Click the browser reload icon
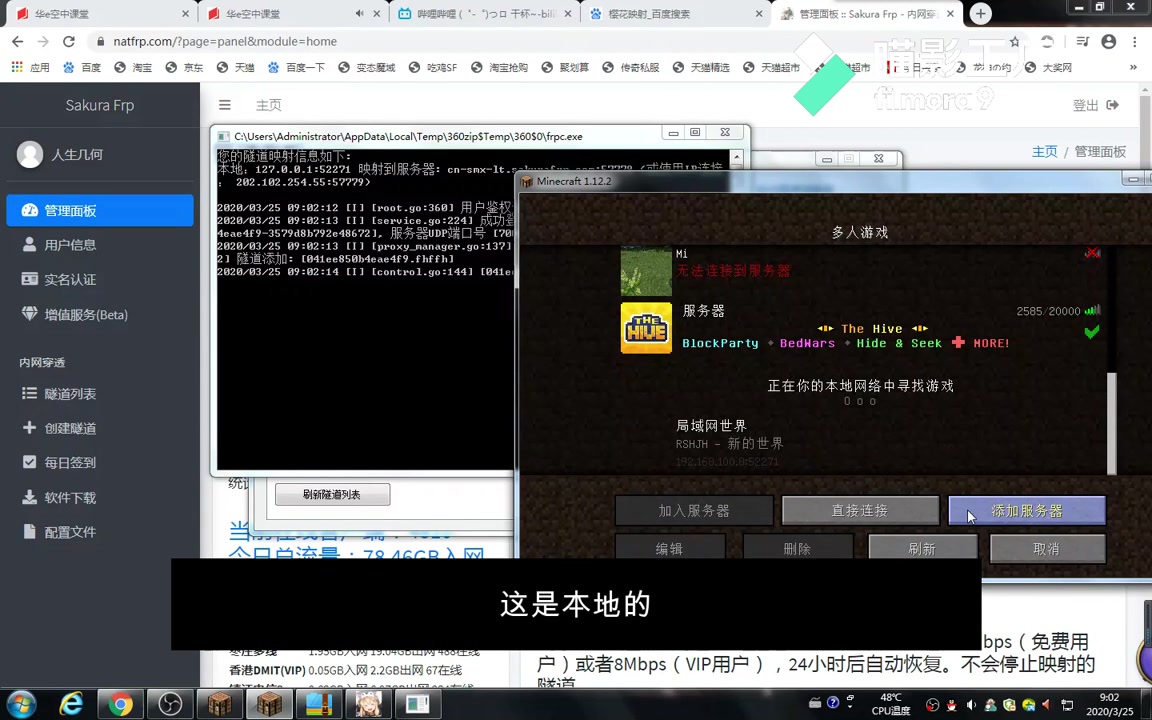The width and height of the screenshot is (1152, 720). pyautogui.click(x=68, y=42)
